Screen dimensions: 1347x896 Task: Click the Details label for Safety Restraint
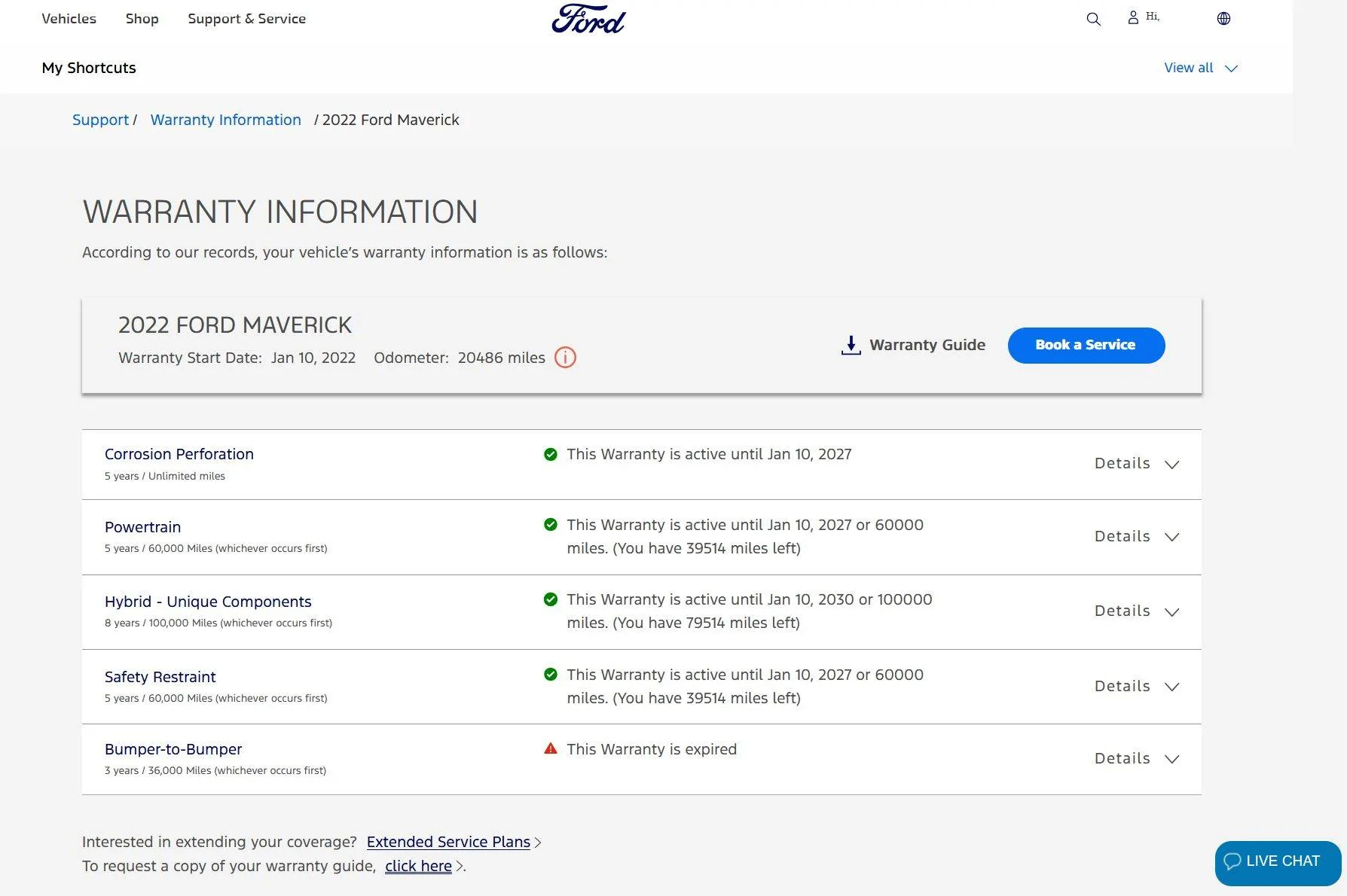point(1122,686)
